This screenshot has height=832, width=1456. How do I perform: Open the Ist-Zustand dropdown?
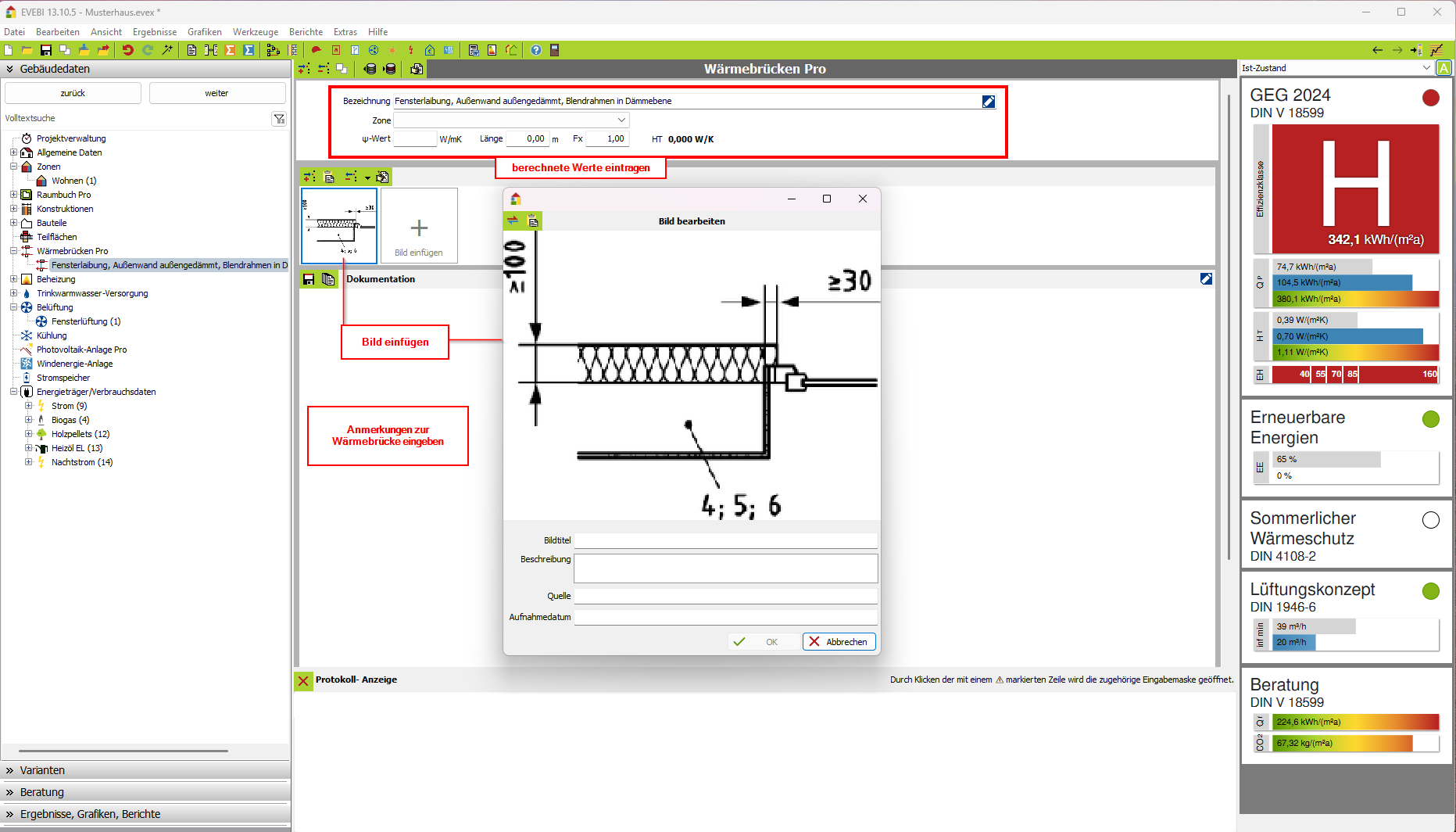pyautogui.click(x=1426, y=68)
